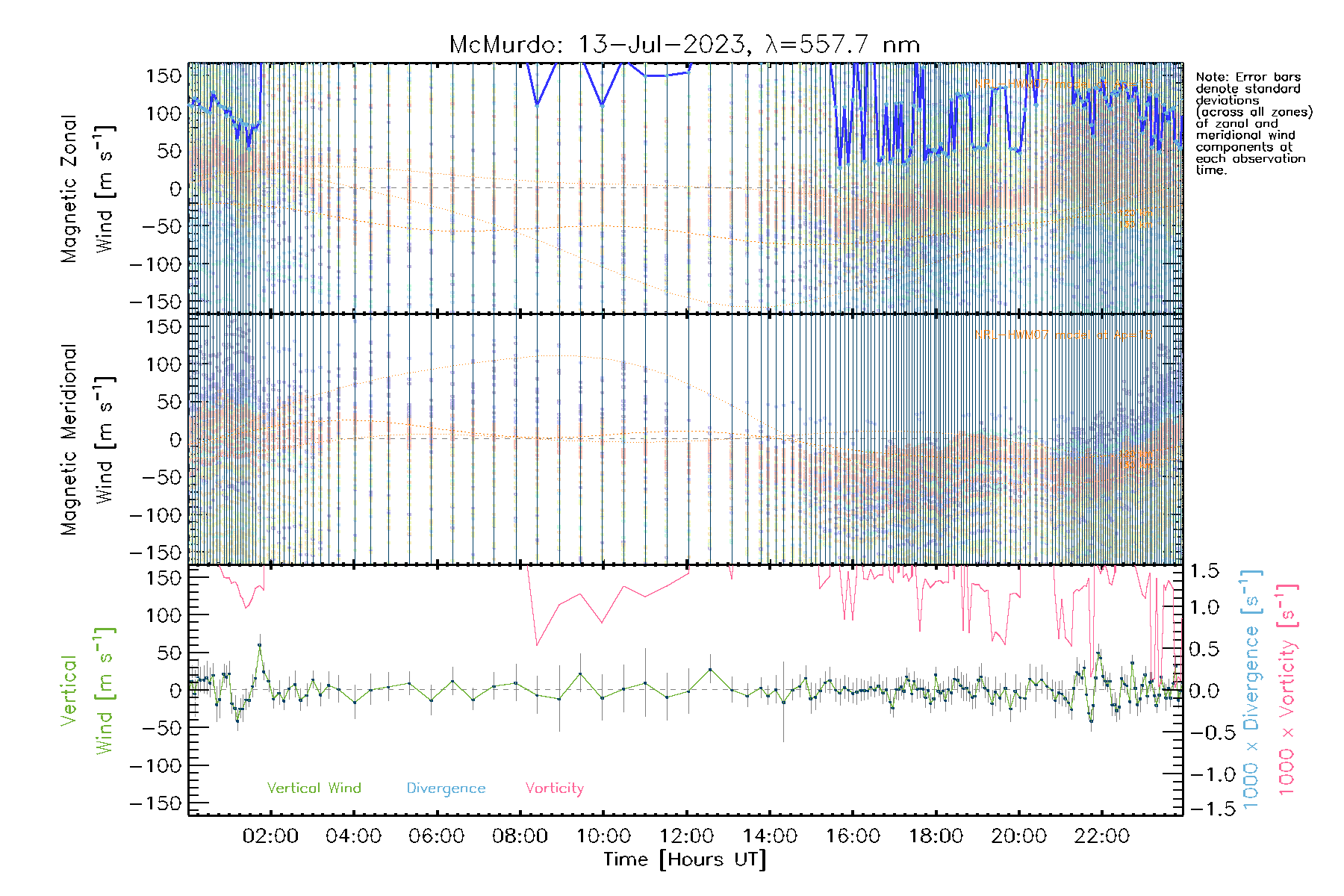Viewport: 1344px width, 896px height.
Task: Click the green Vertical Wind legend label
Action: [314, 788]
